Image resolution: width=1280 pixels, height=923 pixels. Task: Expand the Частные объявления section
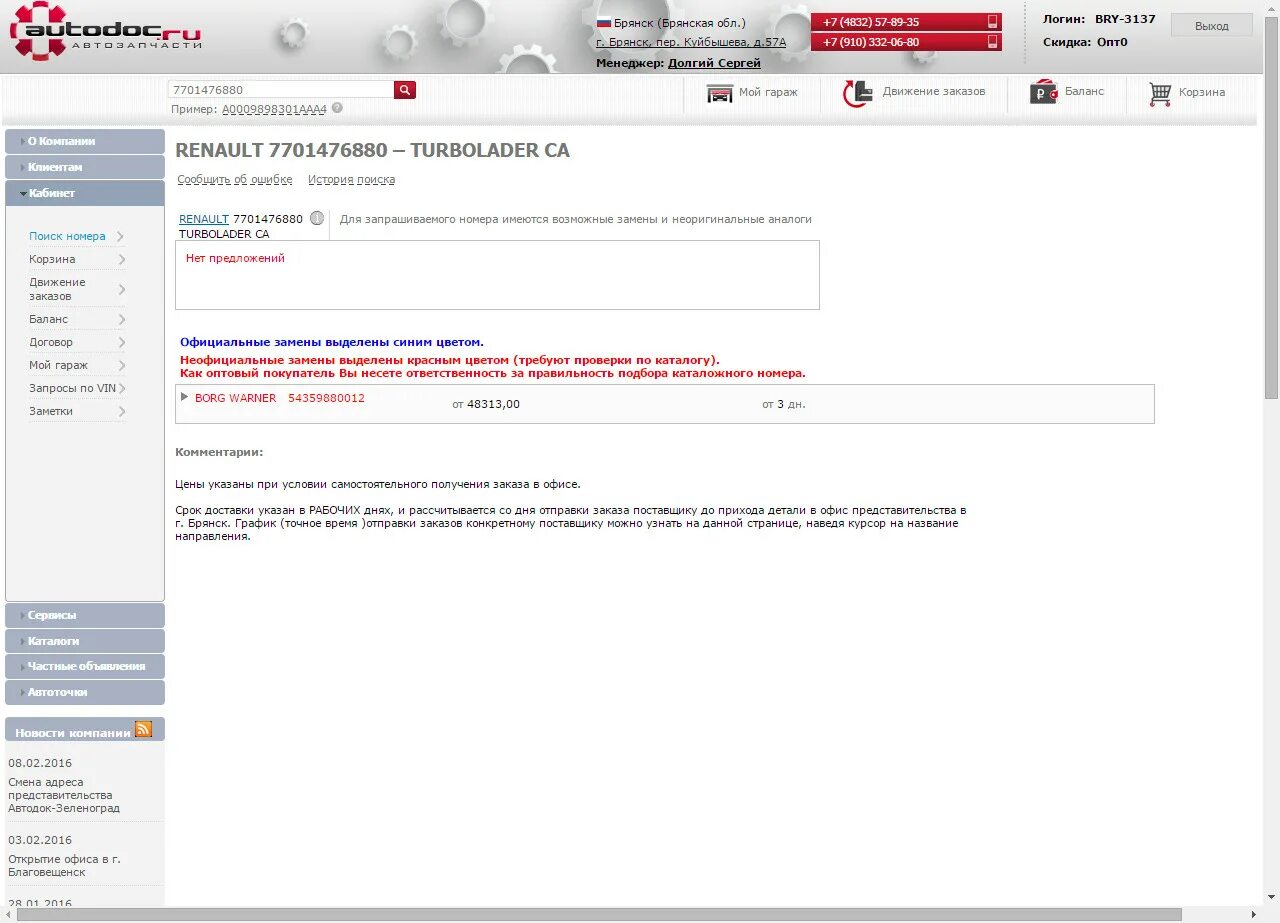(85, 666)
